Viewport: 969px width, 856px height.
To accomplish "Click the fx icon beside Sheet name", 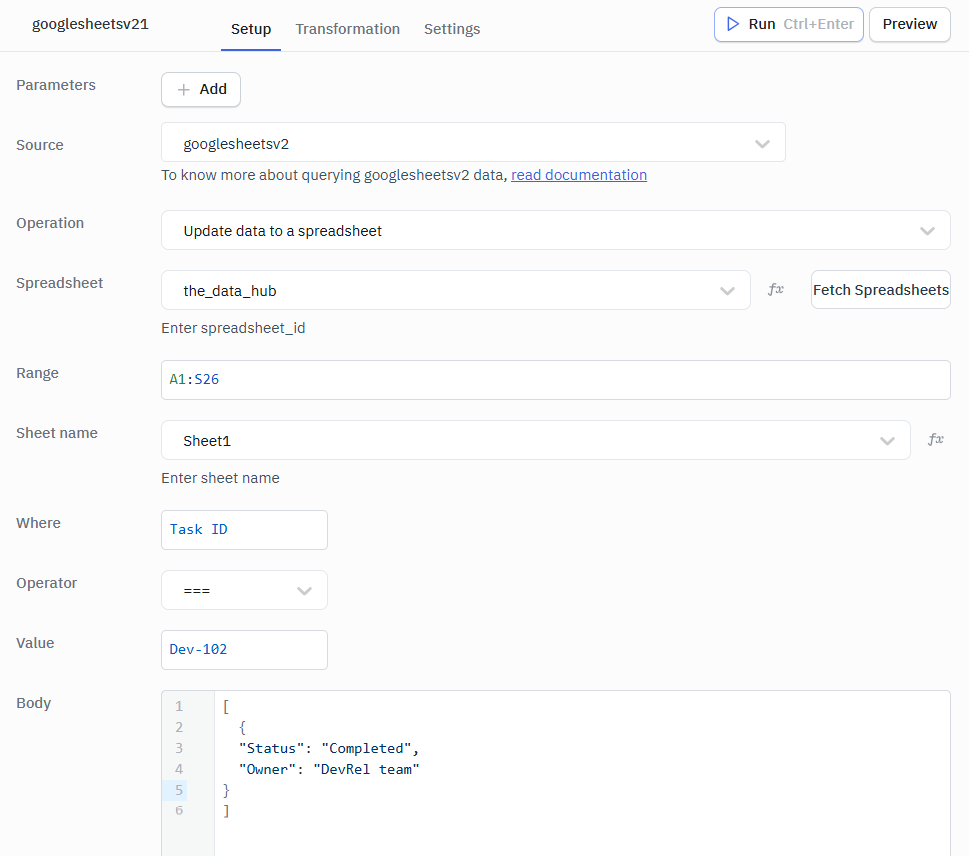I will tap(935, 440).
